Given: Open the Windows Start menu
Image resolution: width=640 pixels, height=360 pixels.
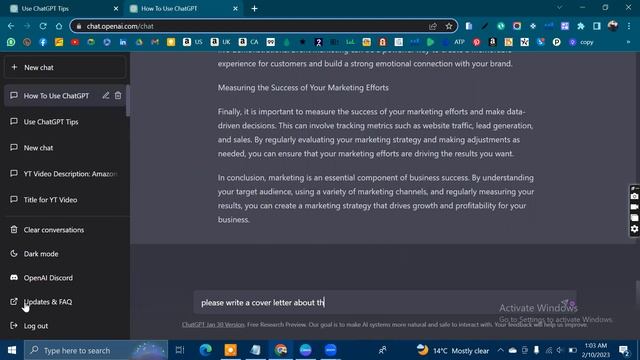Looking at the screenshot, I should [x=12, y=350].
